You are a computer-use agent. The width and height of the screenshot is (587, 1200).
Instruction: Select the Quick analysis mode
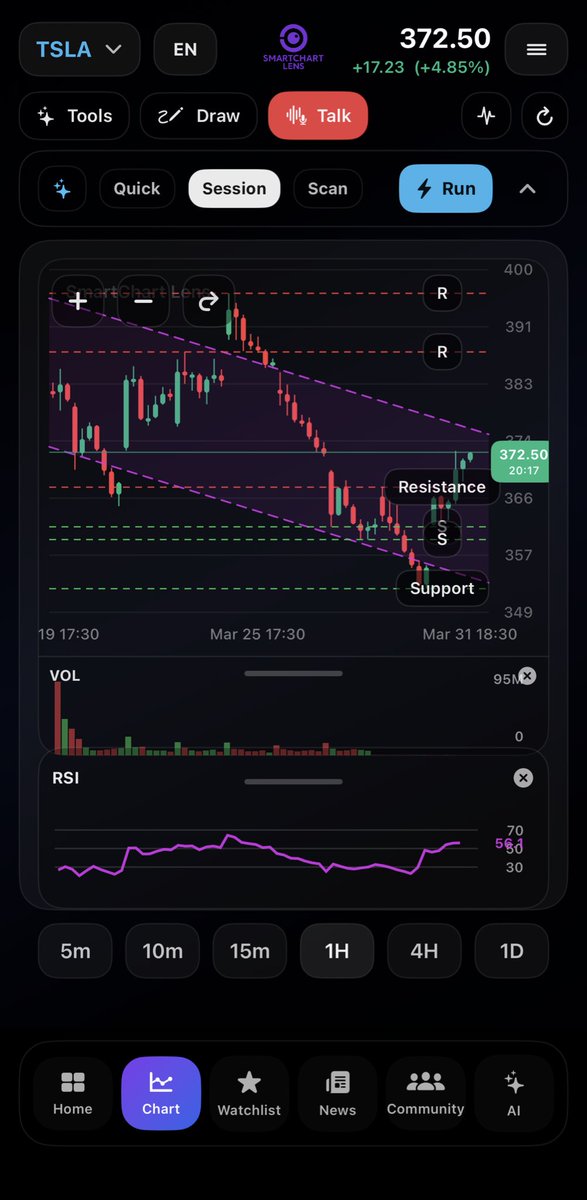click(137, 189)
